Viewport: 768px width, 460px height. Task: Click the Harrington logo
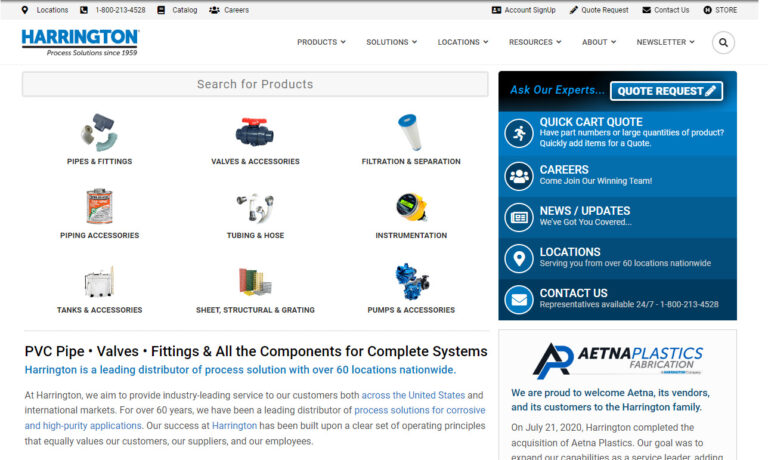pos(80,43)
